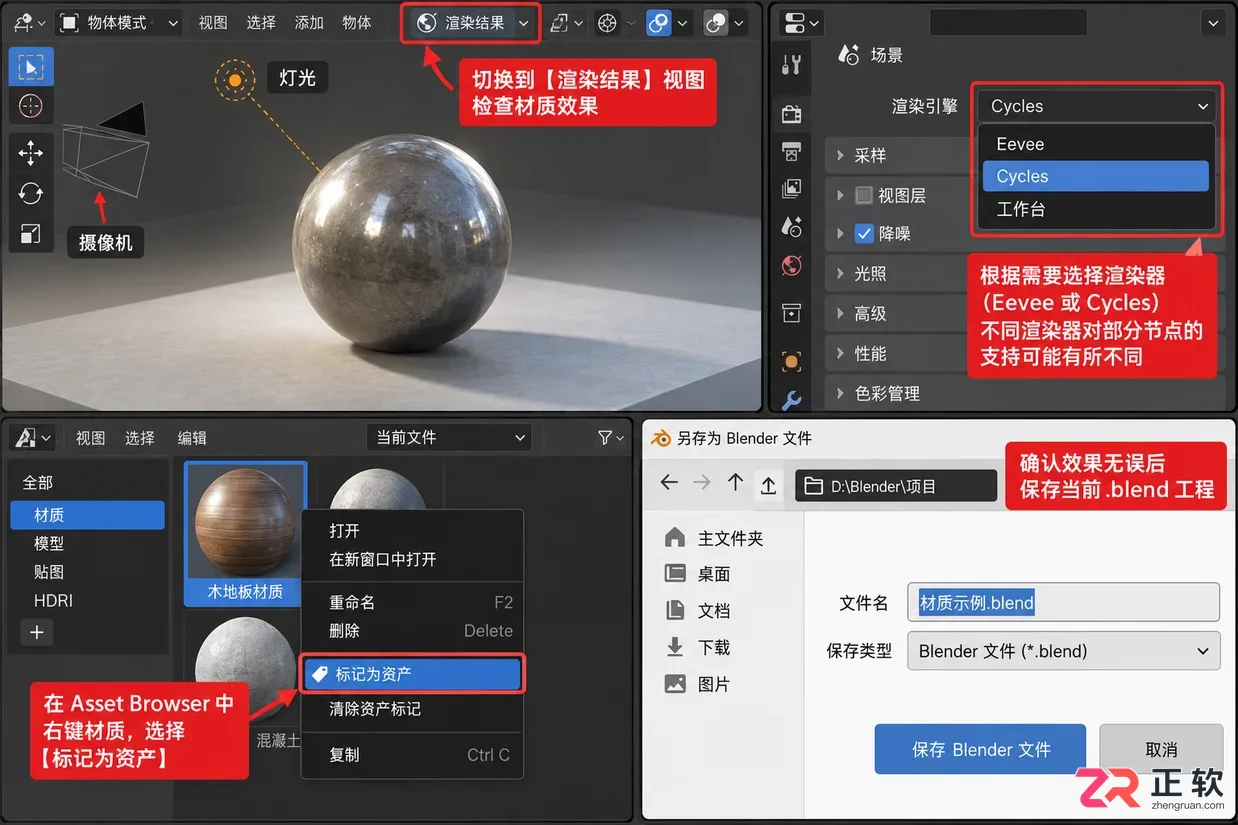Image resolution: width=1238 pixels, height=825 pixels.
Task: Select the 木地板材质 asset thumbnail
Action: coord(245,534)
